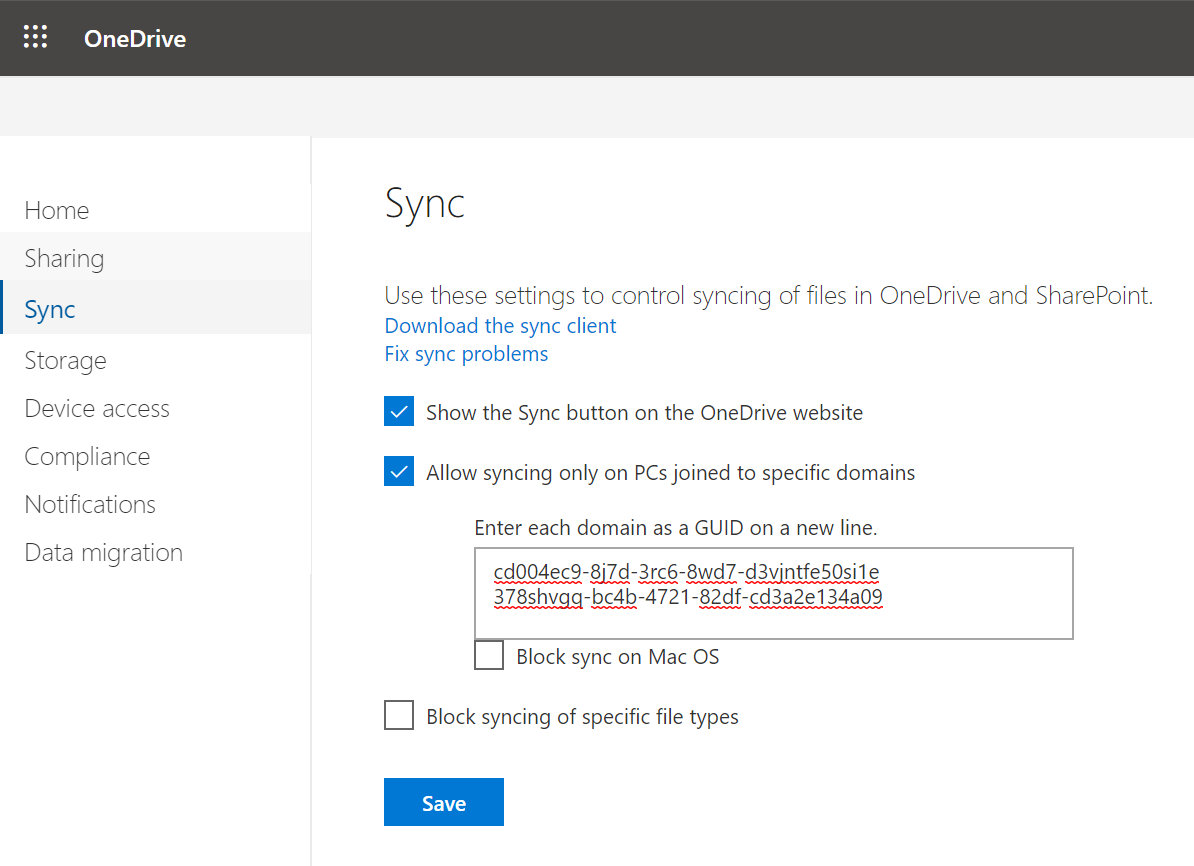This screenshot has height=866, width=1194.
Task: Click the first GUID line starting cd004ec9
Action: coord(686,572)
